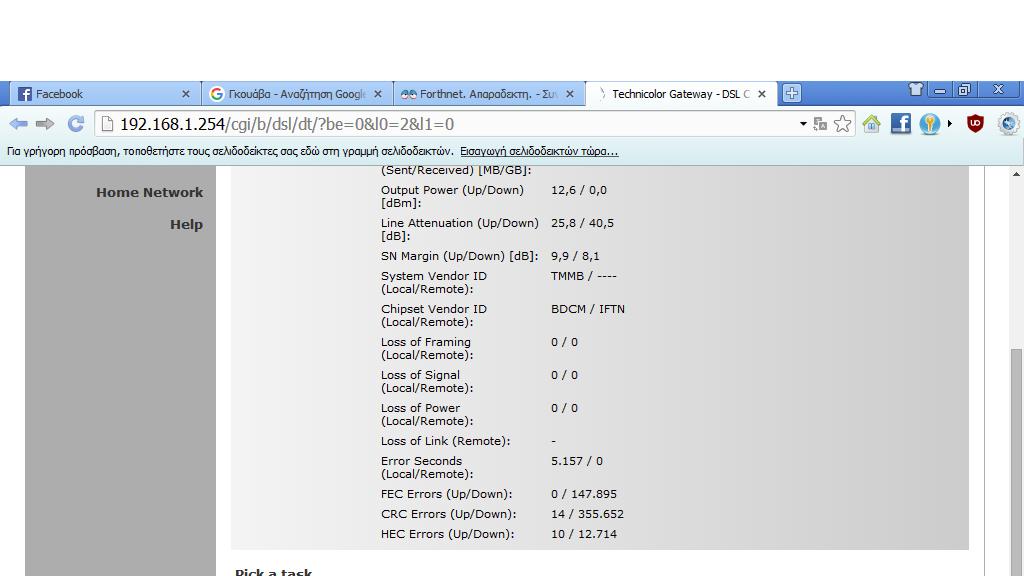
Task: Select the Chipset Vendor ID value BDCM / IFTN
Action: 588,309
